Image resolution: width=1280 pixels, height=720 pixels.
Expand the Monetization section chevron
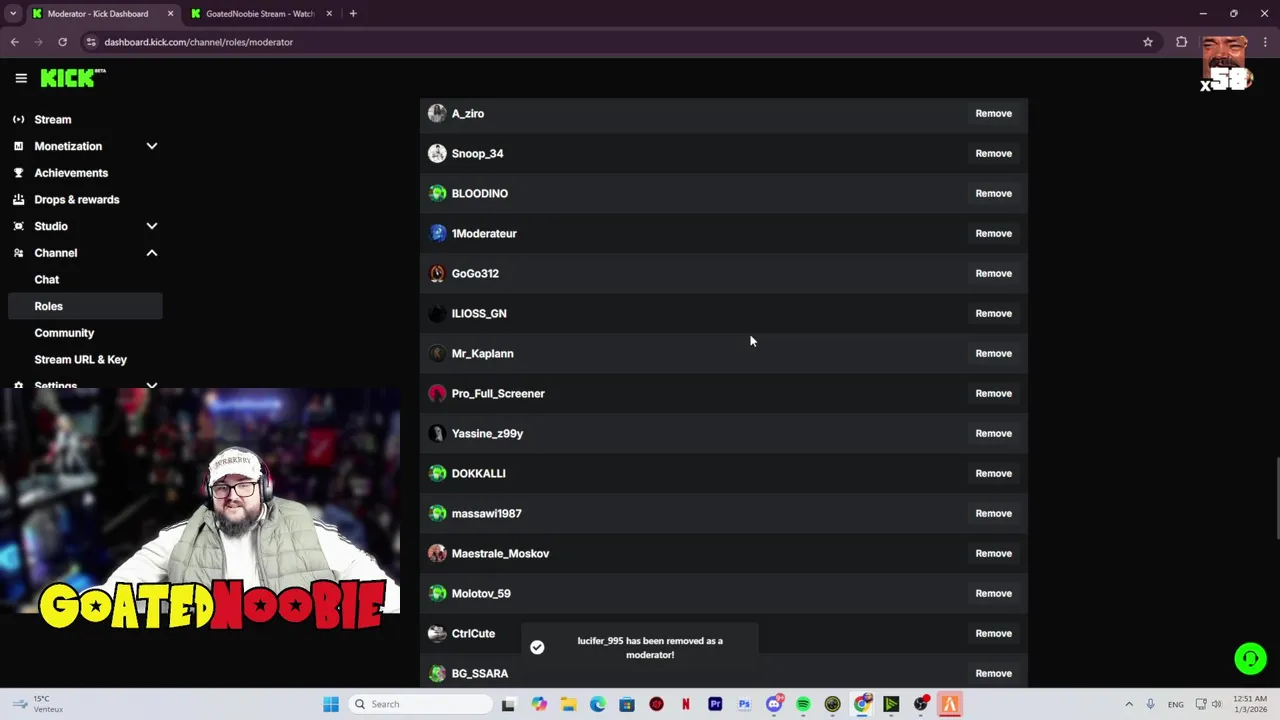pos(152,146)
